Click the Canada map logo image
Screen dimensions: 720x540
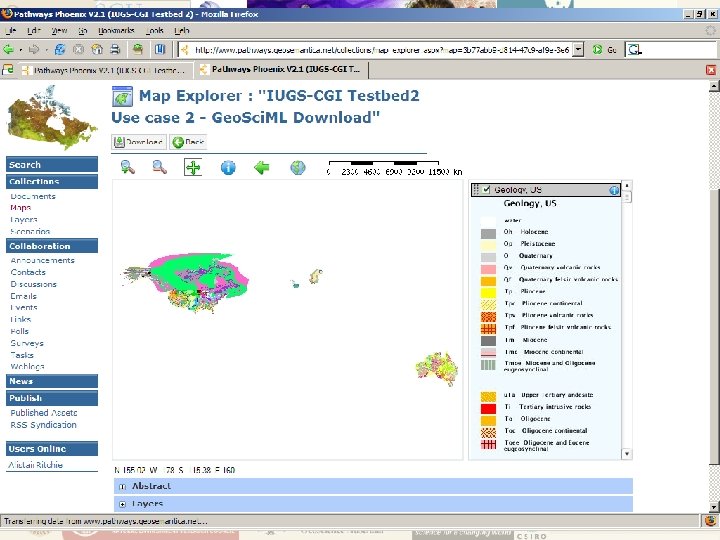51,118
